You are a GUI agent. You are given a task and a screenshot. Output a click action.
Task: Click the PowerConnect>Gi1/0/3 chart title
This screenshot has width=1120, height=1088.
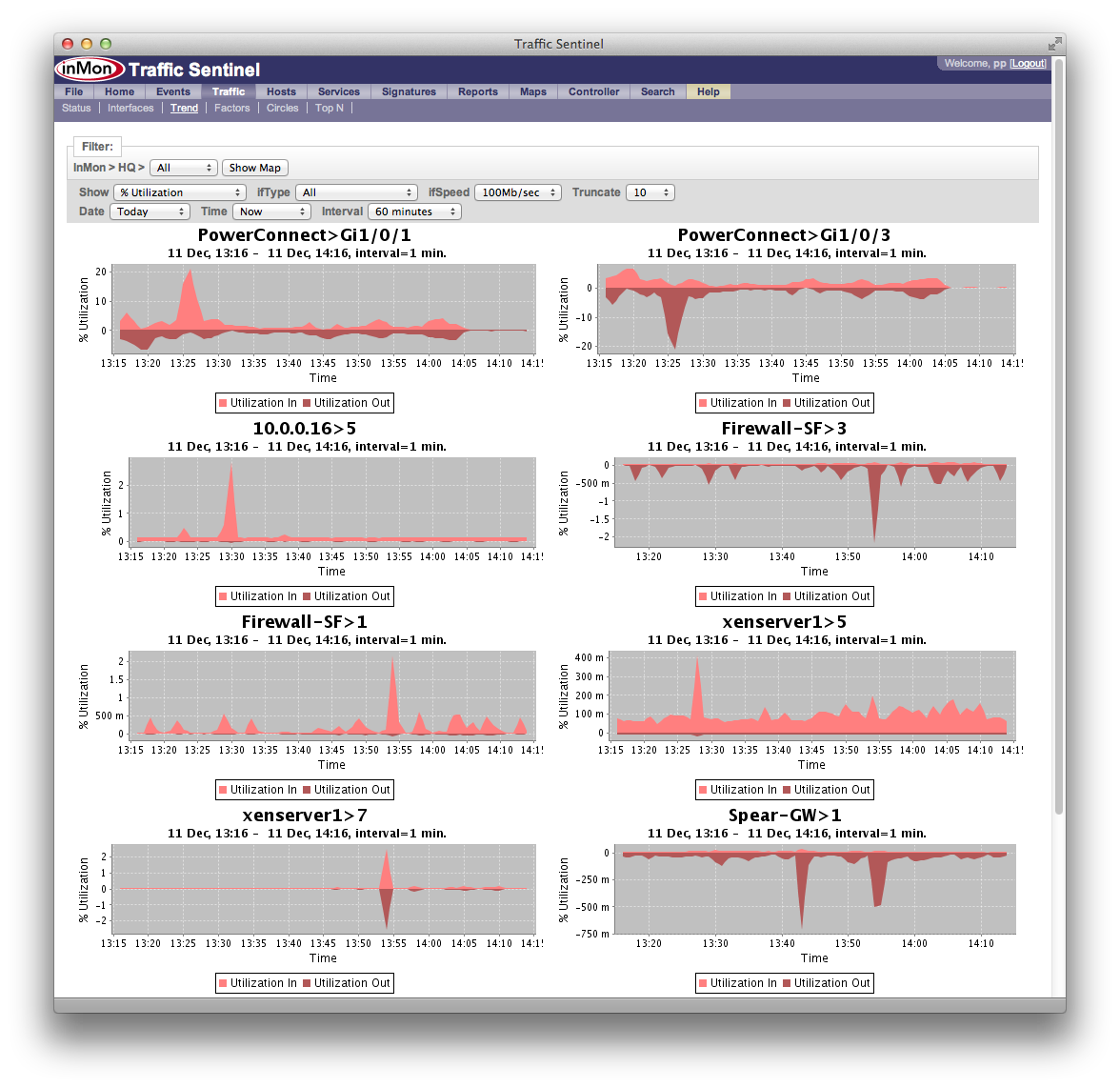[785, 235]
